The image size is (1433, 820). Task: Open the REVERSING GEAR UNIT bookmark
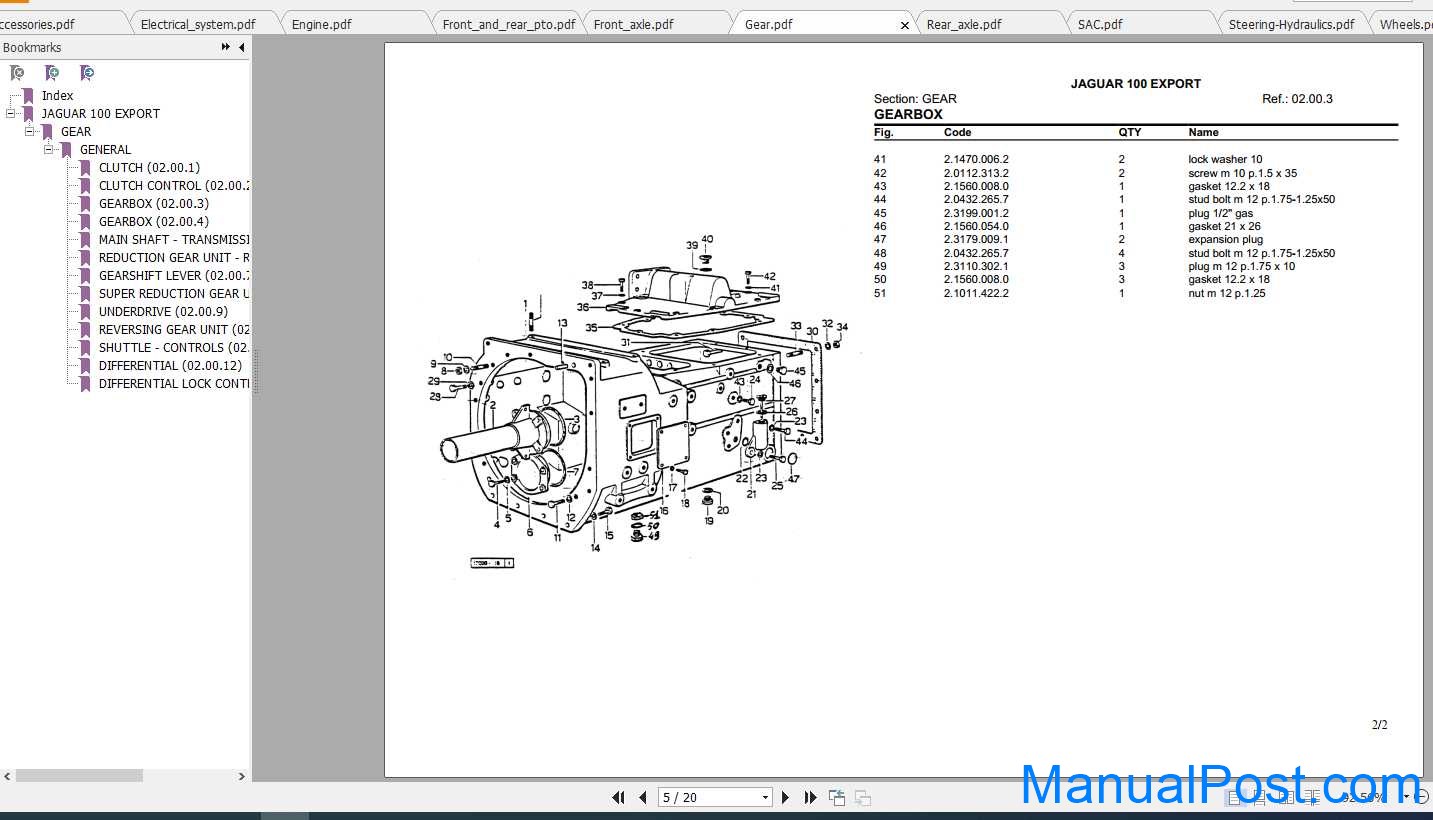pyautogui.click(x=174, y=330)
